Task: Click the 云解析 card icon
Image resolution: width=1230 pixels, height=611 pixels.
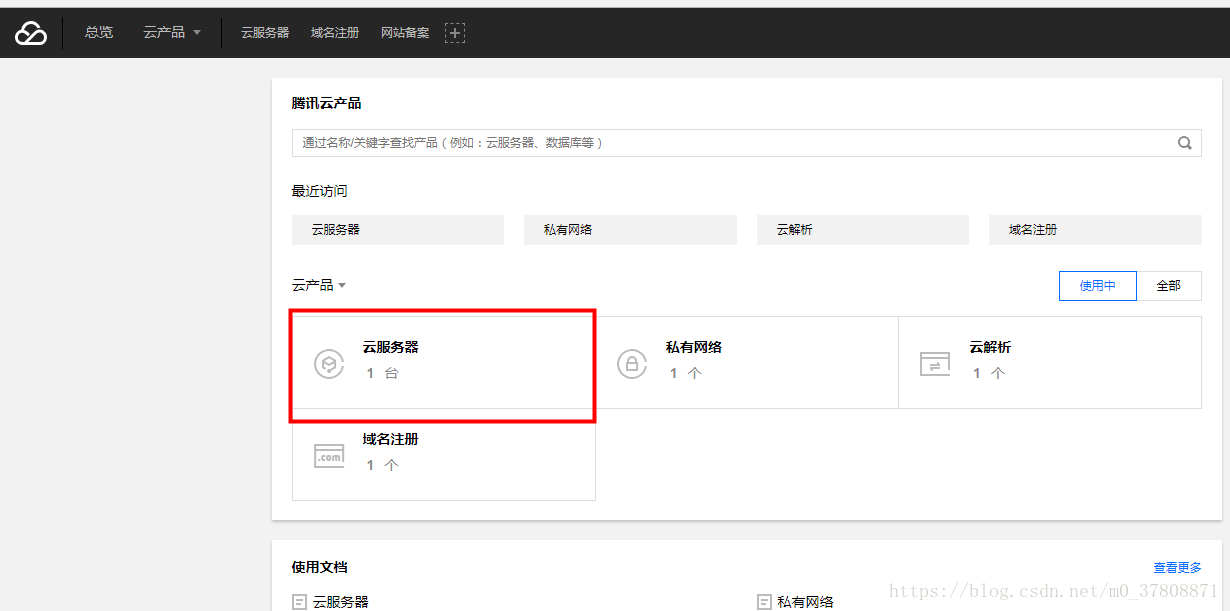Action: click(x=935, y=363)
